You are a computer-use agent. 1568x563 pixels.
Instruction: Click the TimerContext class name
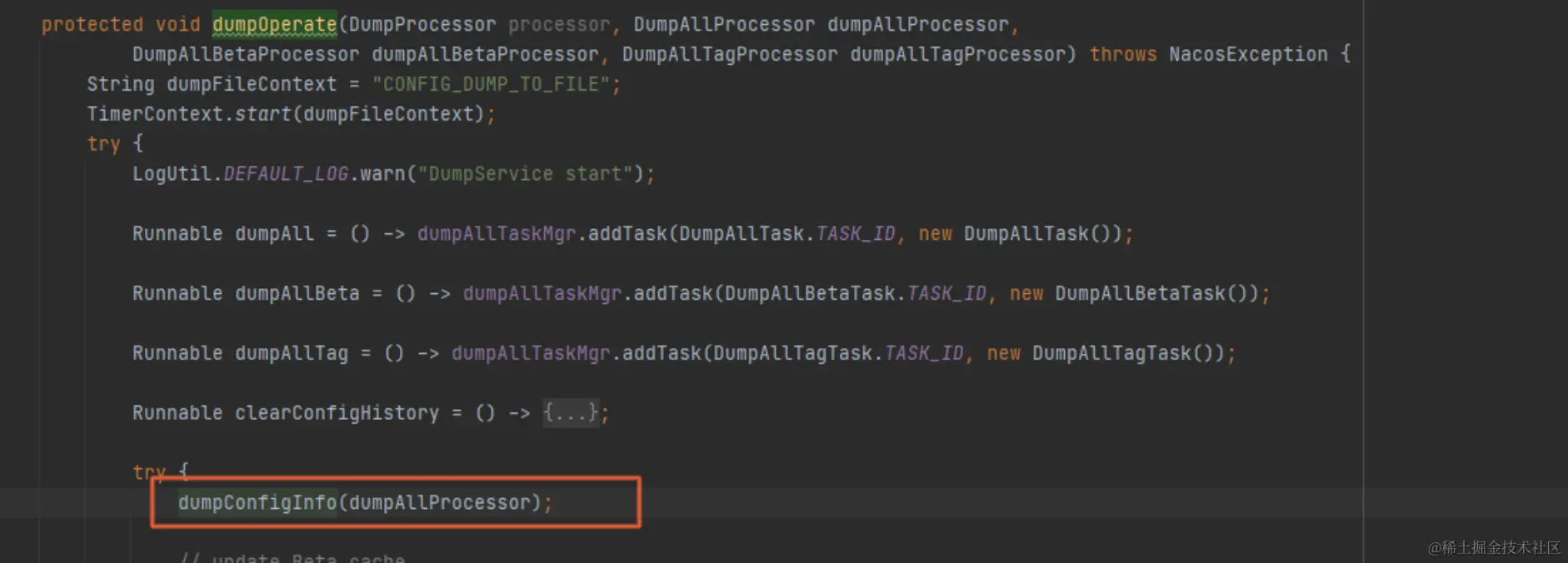155,114
